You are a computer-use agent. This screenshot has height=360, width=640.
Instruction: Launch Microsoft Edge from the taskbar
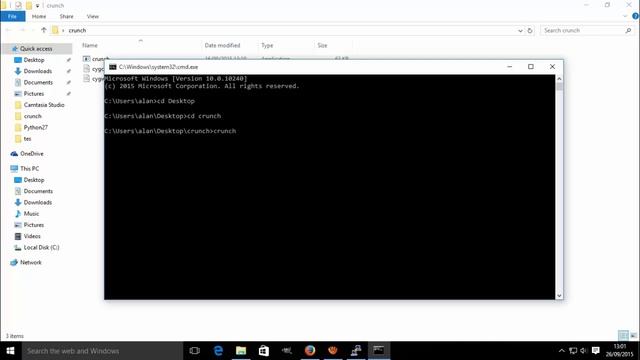(218, 351)
